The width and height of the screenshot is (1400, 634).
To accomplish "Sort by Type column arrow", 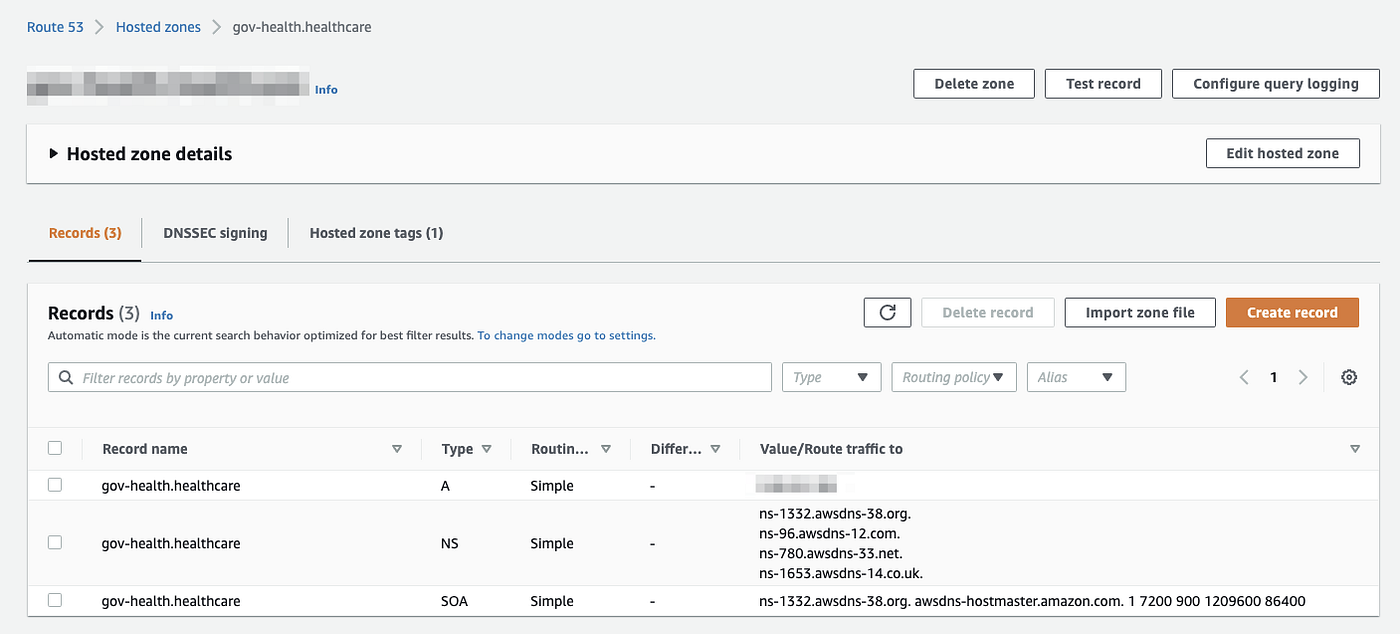I will (487, 449).
